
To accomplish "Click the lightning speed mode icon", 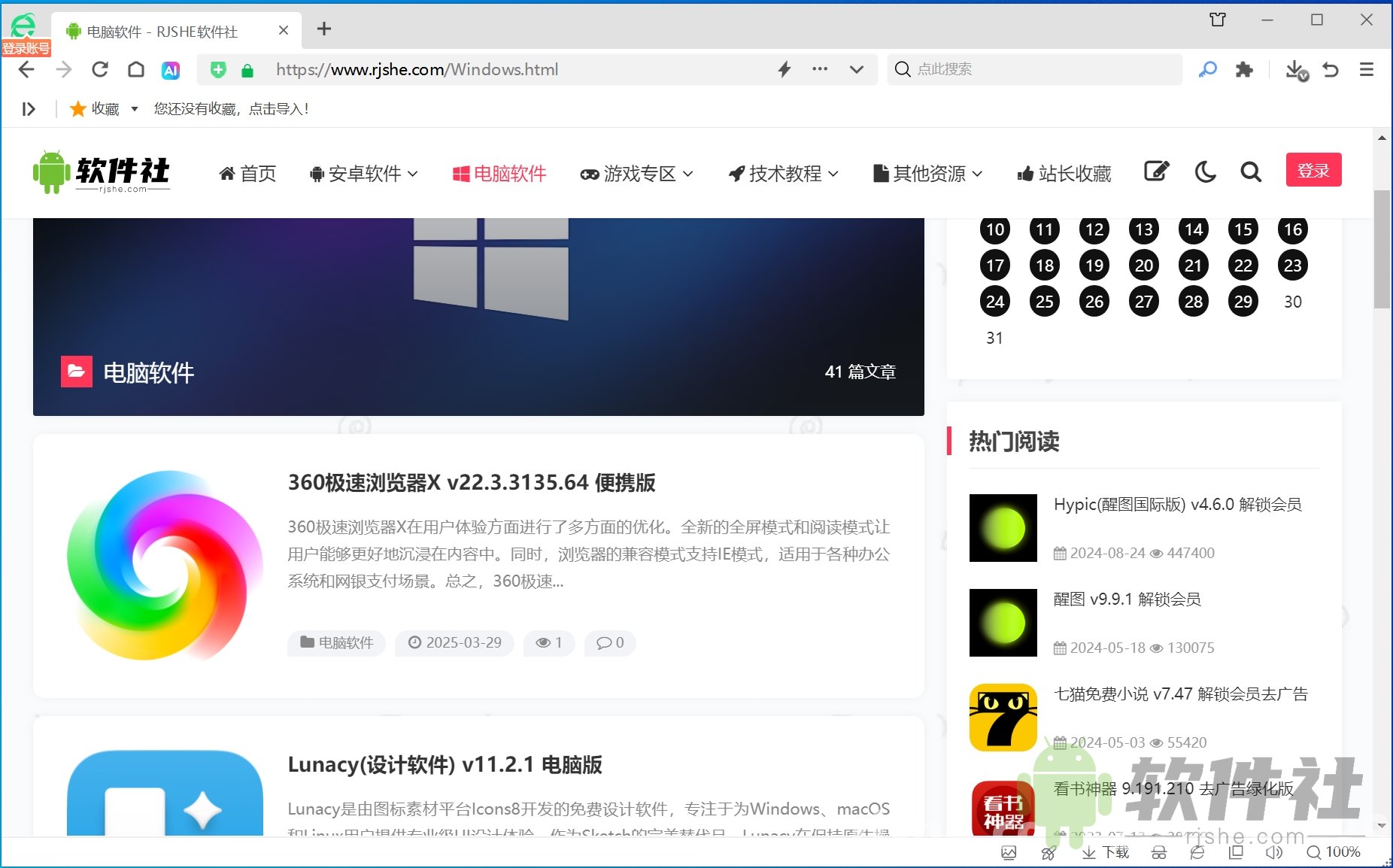I will tap(785, 70).
